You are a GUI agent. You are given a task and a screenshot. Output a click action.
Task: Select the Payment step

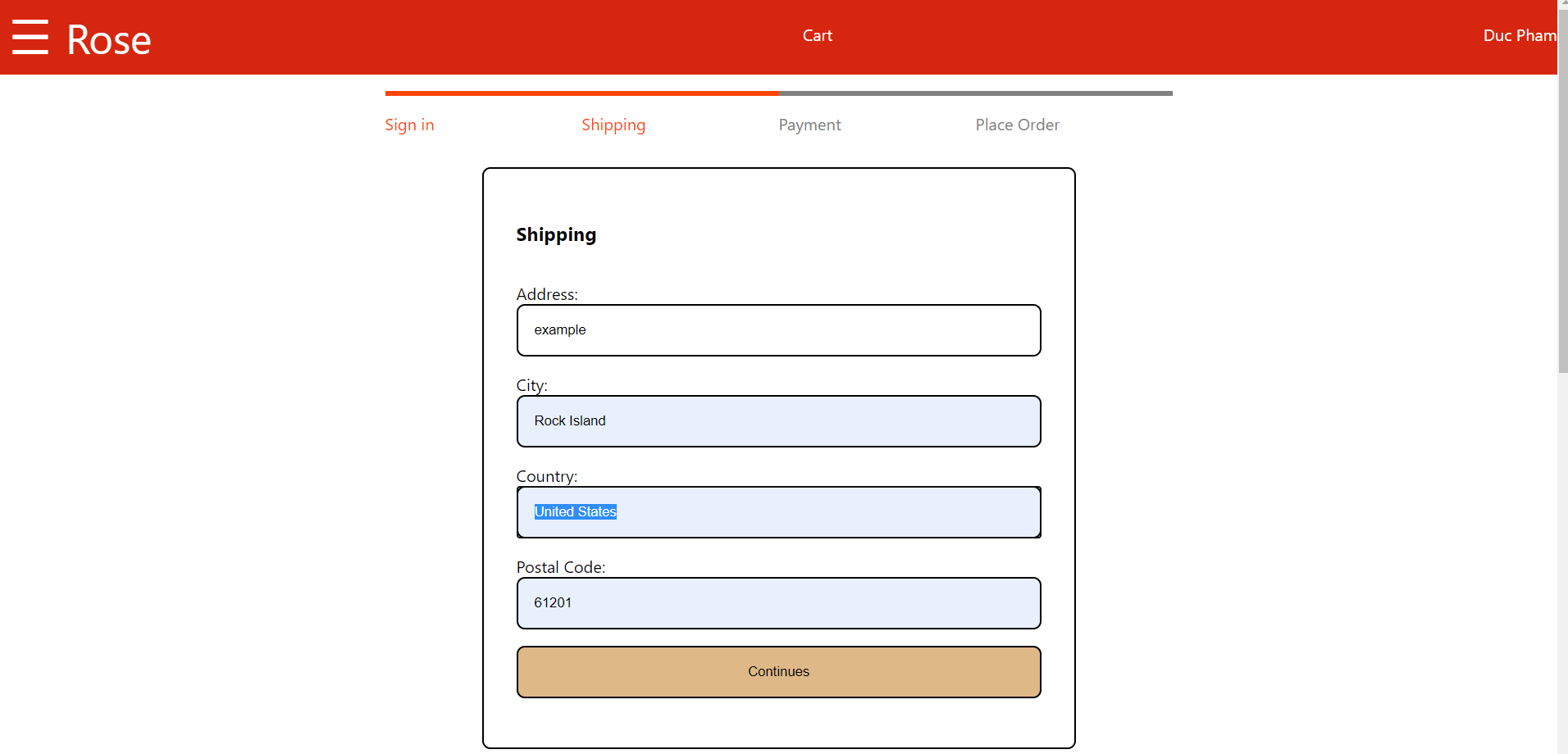[x=809, y=125]
